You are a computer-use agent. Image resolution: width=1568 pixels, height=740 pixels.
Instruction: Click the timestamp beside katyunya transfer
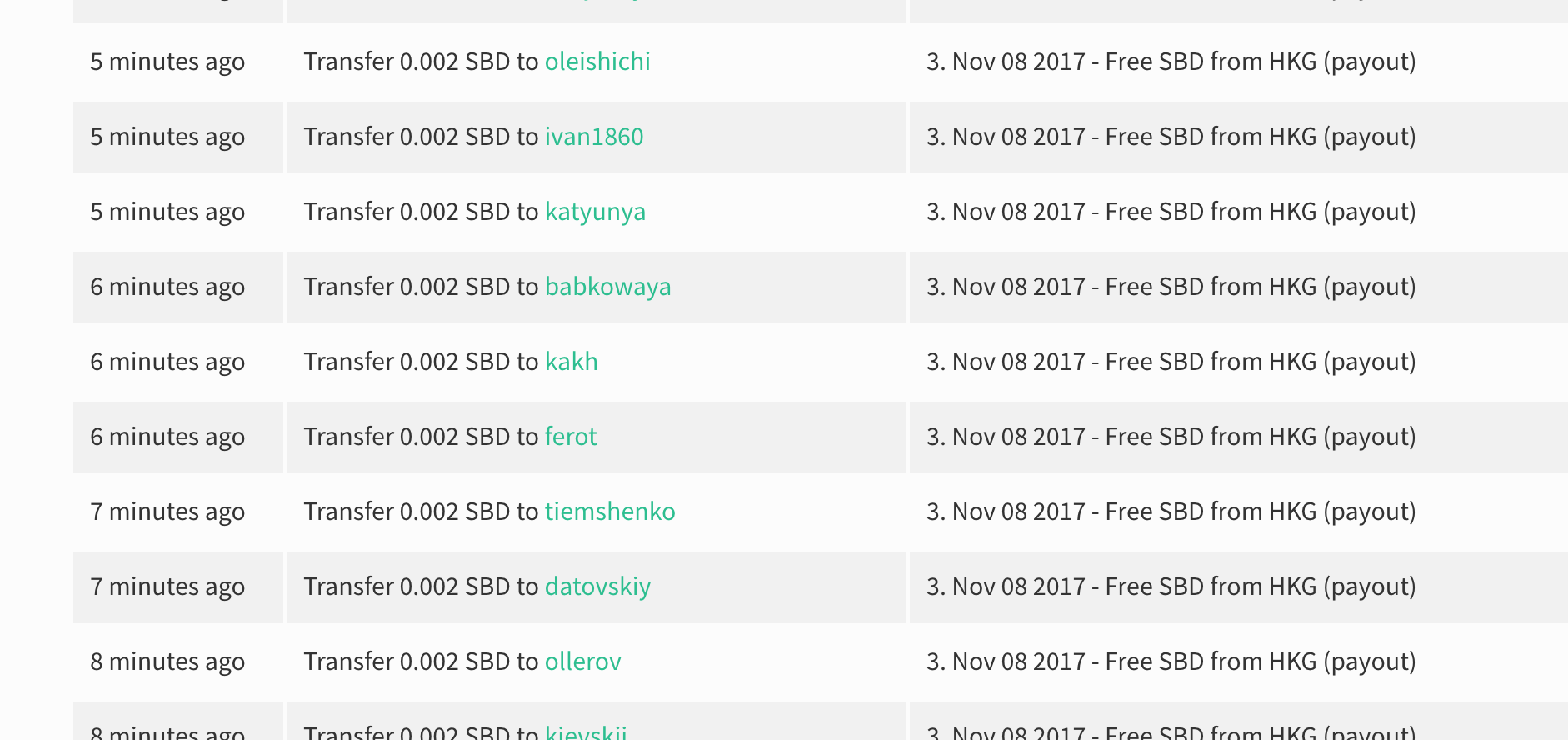[x=167, y=212]
